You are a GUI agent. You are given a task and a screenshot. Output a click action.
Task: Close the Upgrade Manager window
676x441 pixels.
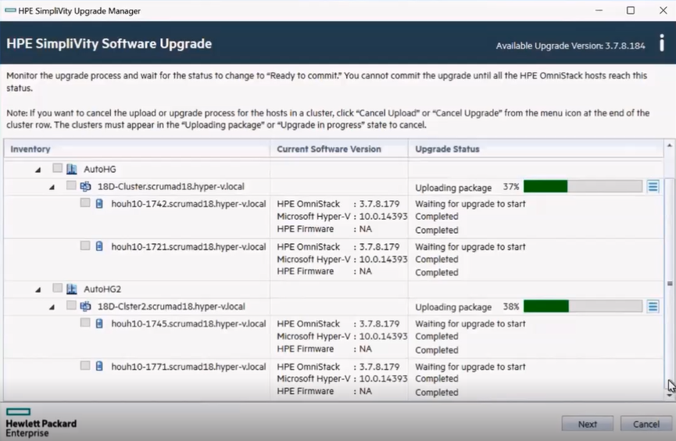click(663, 10)
